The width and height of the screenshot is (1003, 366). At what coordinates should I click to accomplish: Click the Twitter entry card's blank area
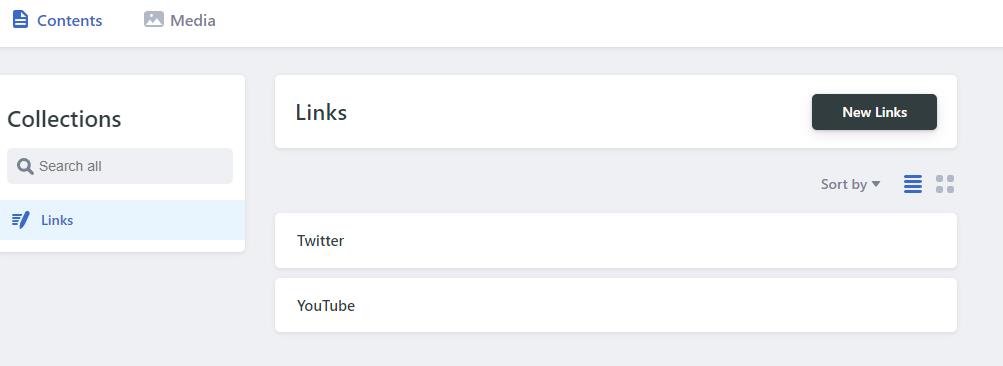coord(640,241)
